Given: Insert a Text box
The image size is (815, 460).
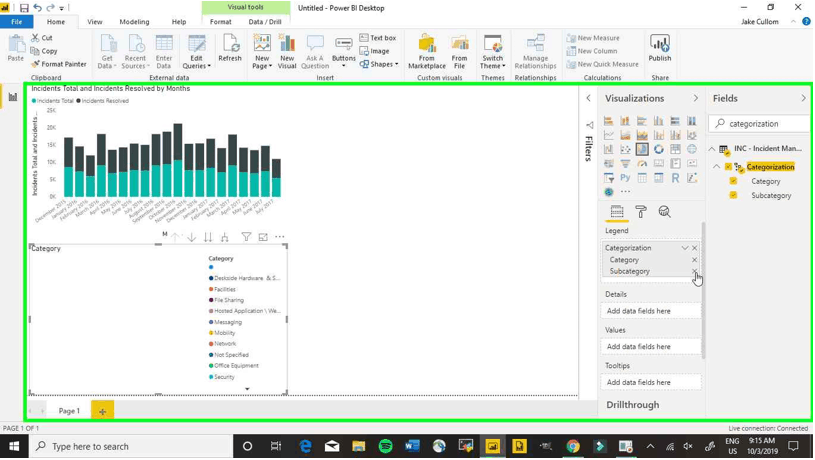Looking at the screenshot, I should [x=378, y=38].
